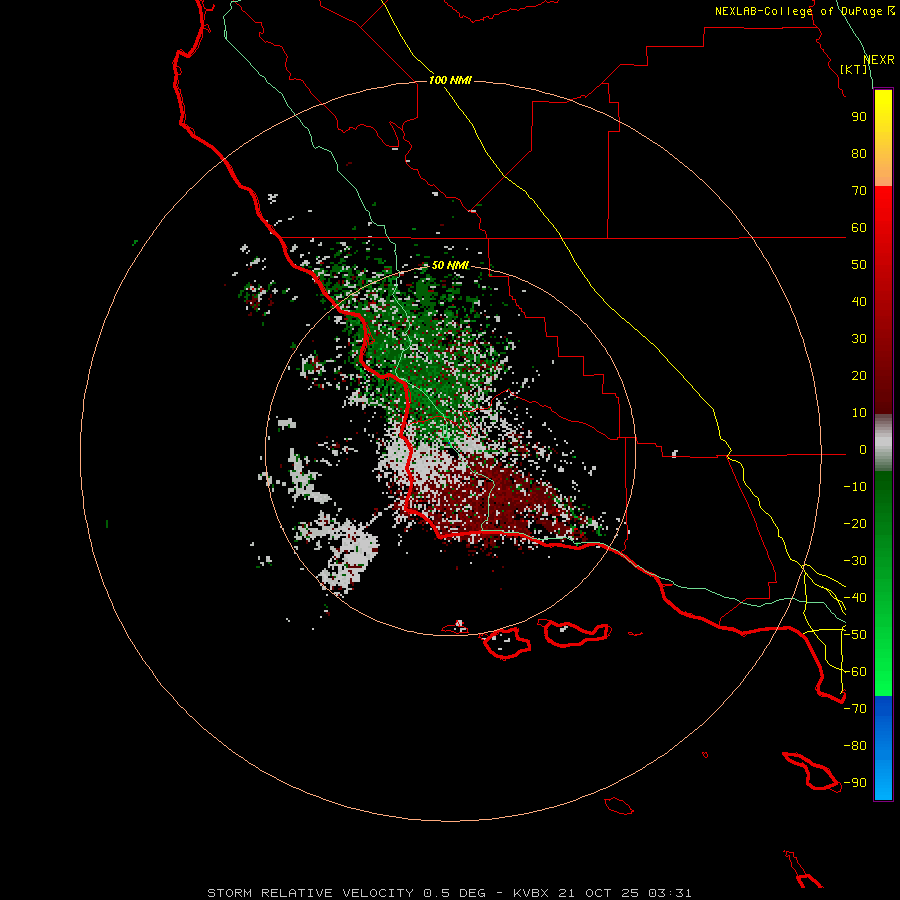
Task: Click the -60 legend value
Action: point(855,672)
